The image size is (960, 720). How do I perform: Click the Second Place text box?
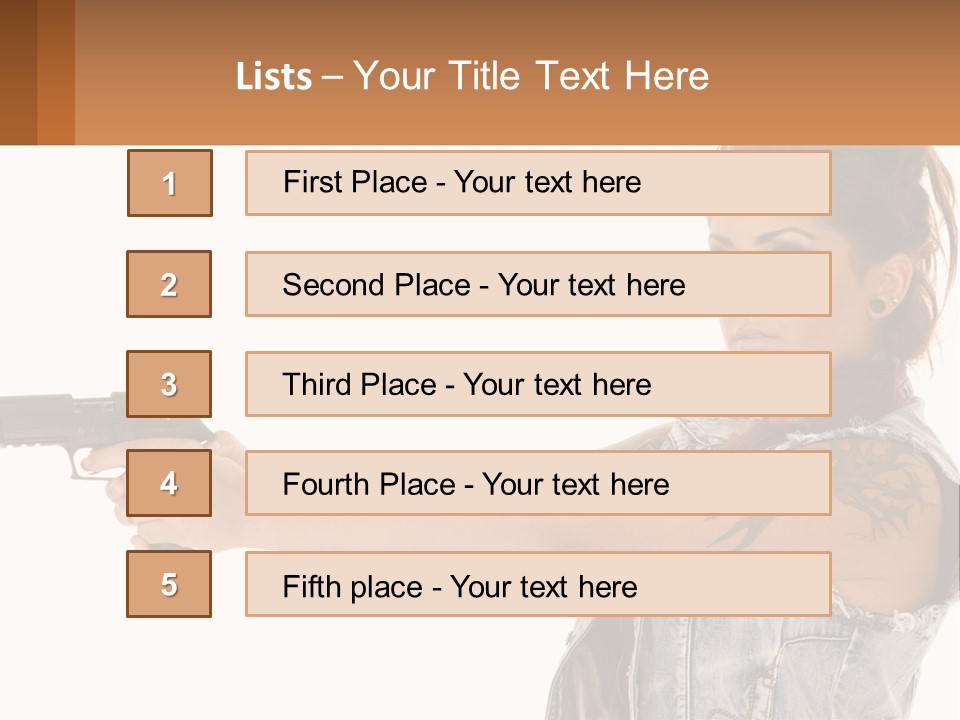click(x=538, y=284)
